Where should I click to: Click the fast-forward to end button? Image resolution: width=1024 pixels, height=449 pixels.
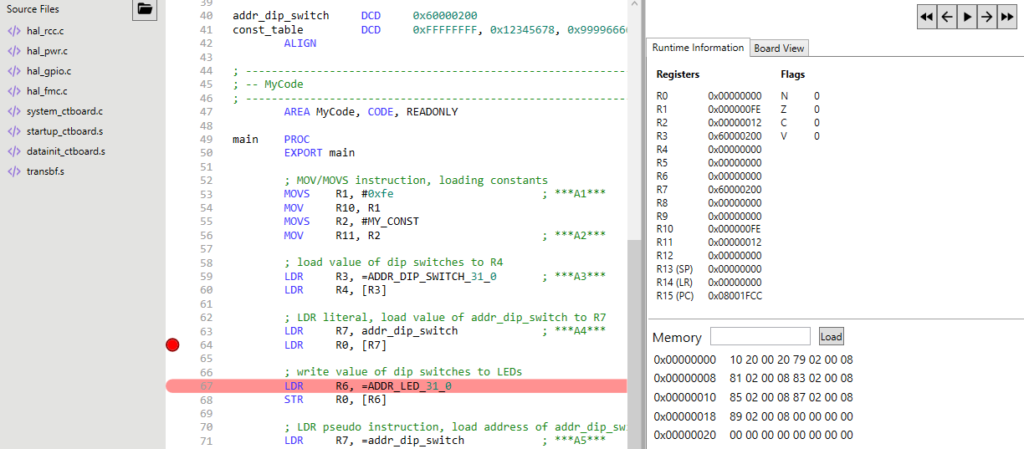tap(1005, 17)
